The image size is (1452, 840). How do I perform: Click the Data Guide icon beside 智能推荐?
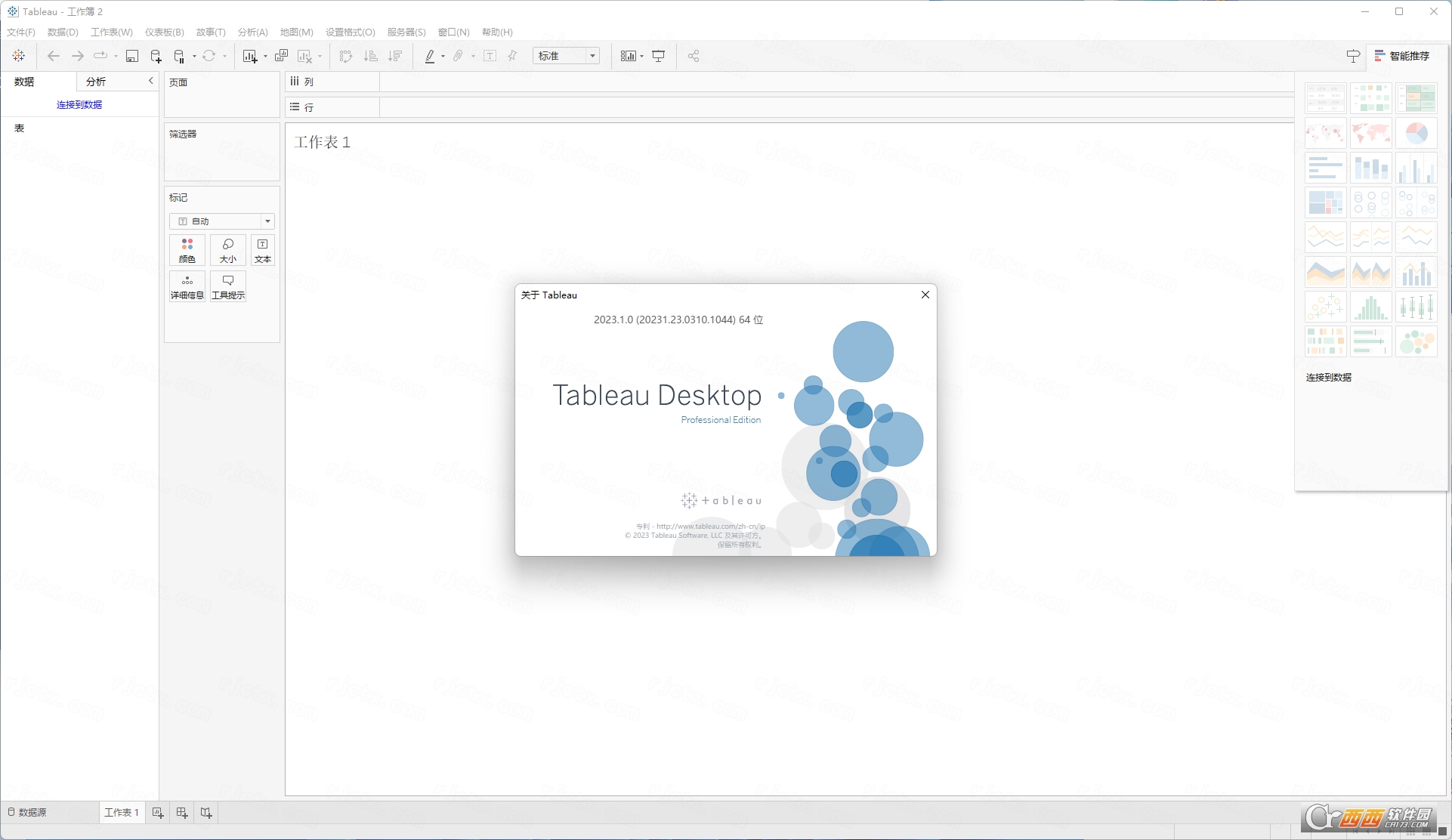point(1353,56)
